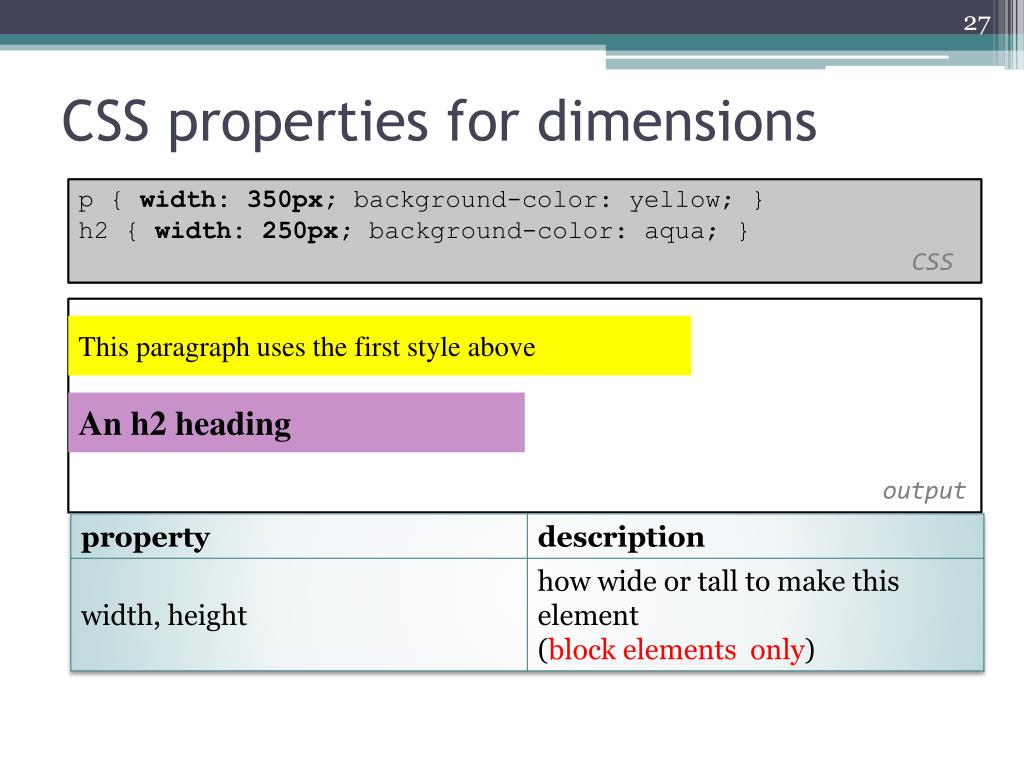Click the code line starting with "p {"
Screen dimensions: 1024x768
(421, 200)
